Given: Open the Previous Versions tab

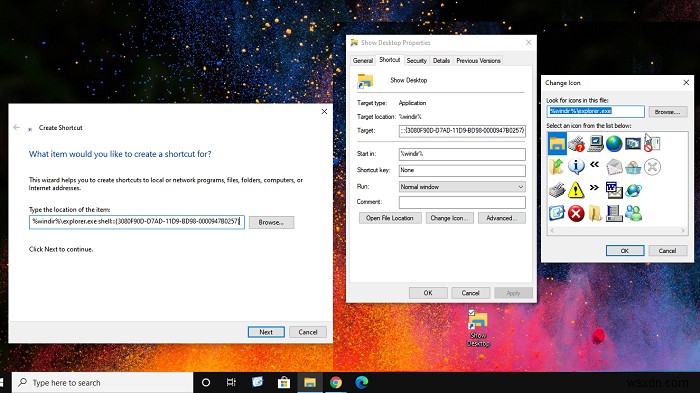Looking at the screenshot, I should (478, 60).
